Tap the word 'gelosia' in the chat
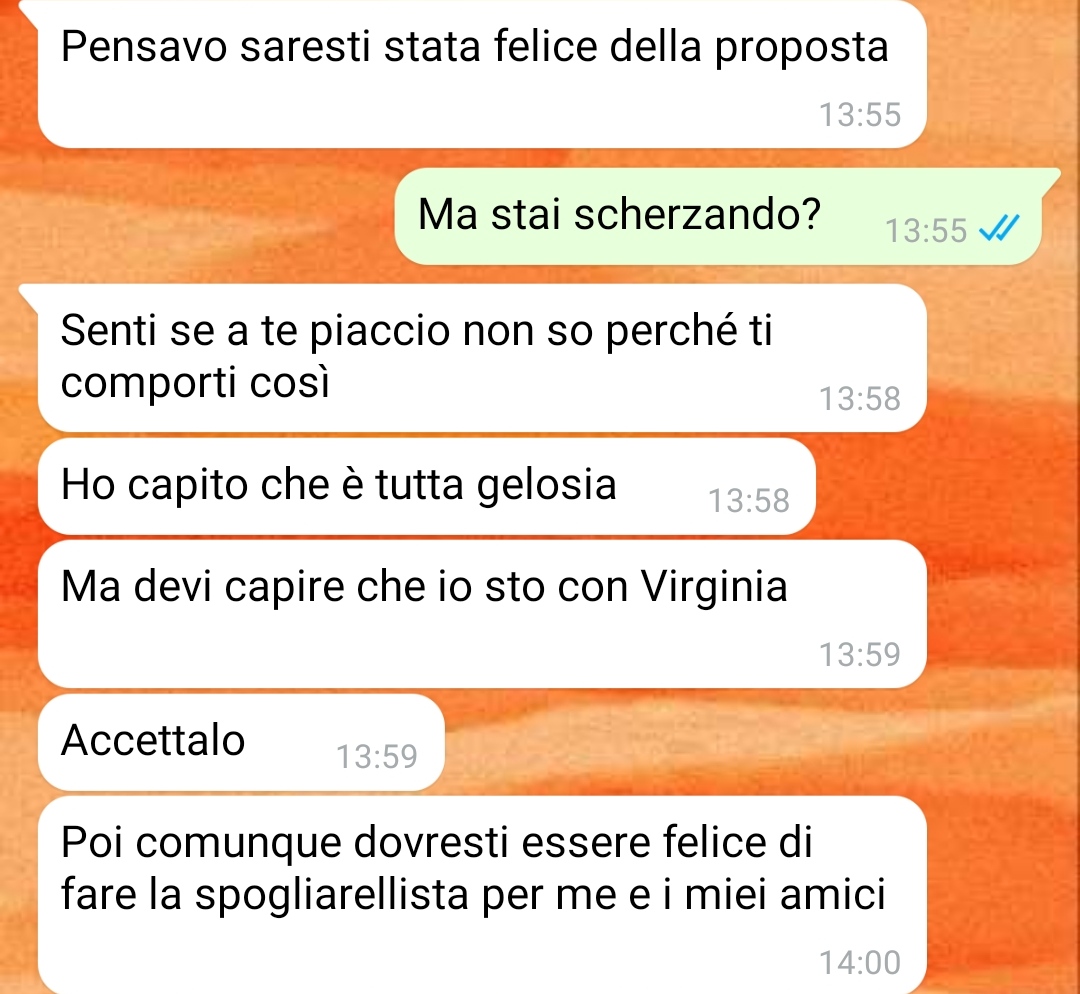Screen dimensions: 1080x994 click(x=547, y=486)
